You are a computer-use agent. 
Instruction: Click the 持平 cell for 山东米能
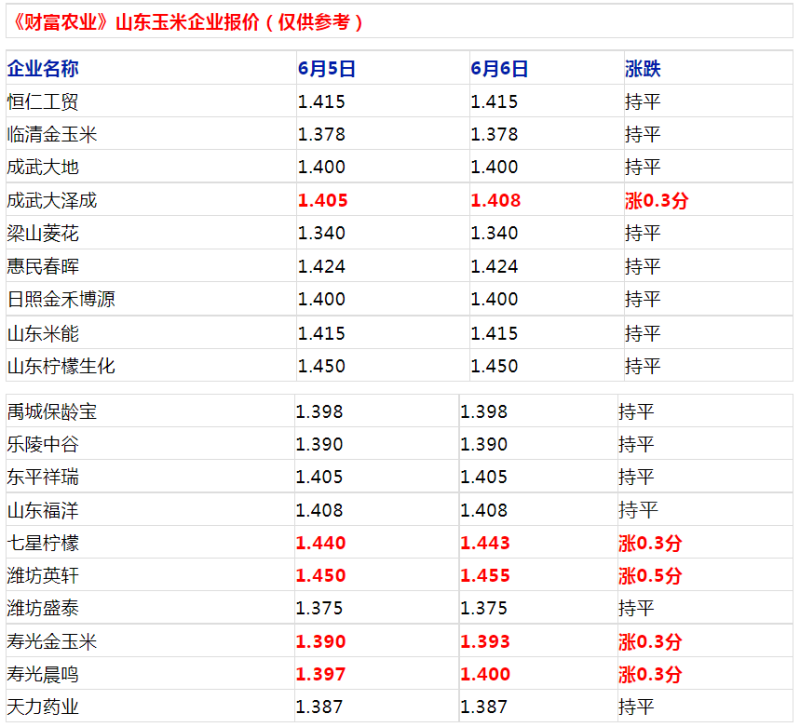click(x=643, y=334)
